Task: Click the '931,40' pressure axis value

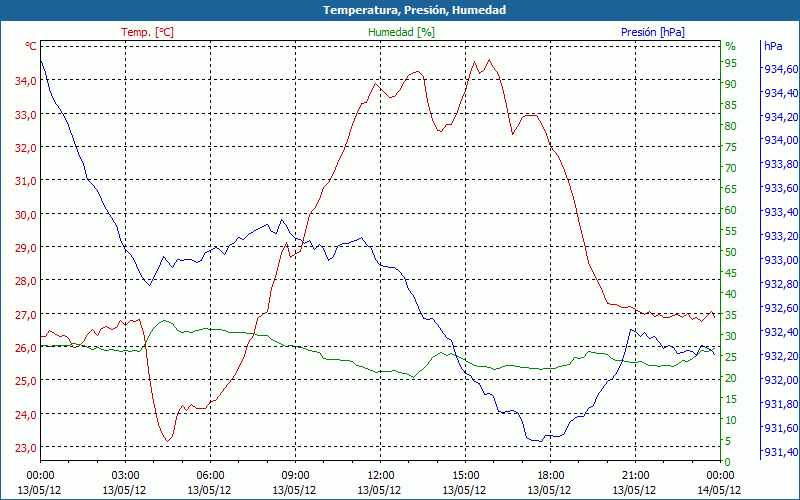Action: tap(781, 452)
